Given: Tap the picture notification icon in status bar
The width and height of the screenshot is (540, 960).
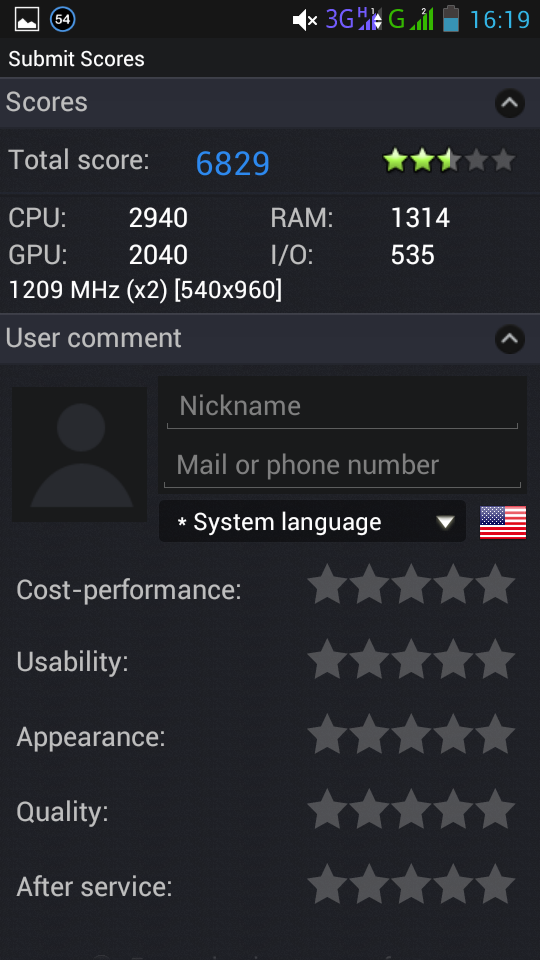Looking at the screenshot, I should [x=27, y=19].
